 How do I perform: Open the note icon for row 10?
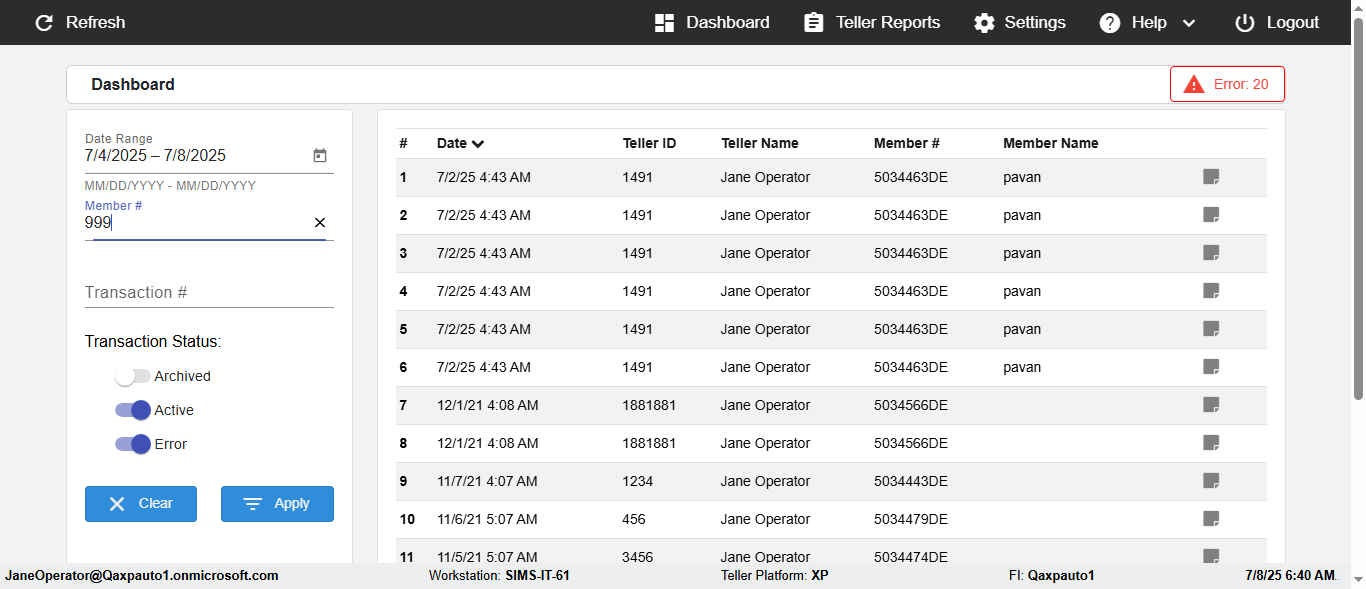[1211, 519]
